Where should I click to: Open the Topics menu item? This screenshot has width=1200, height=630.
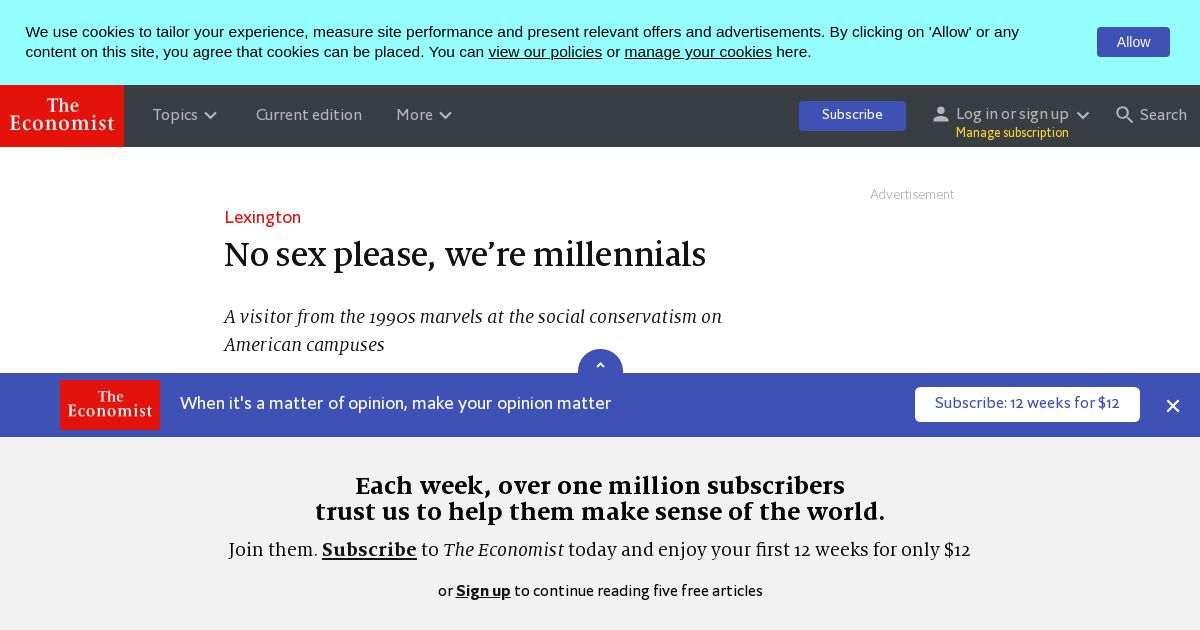[x=175, y=115]
